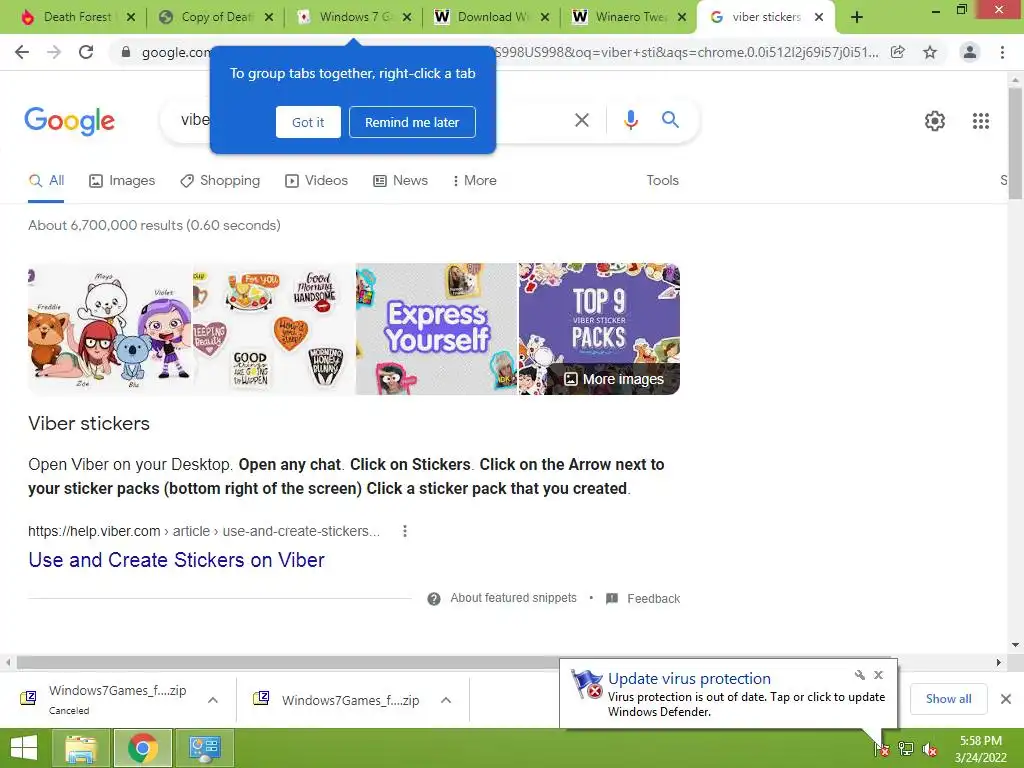This screenshot has height=768, width=1024.
Task: Bookmark this page with the star icon
Action: 930,52
